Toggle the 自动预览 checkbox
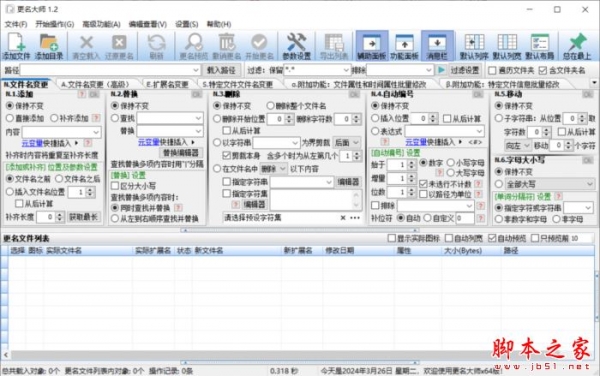 pyautogui.click(x=492, y=238)
